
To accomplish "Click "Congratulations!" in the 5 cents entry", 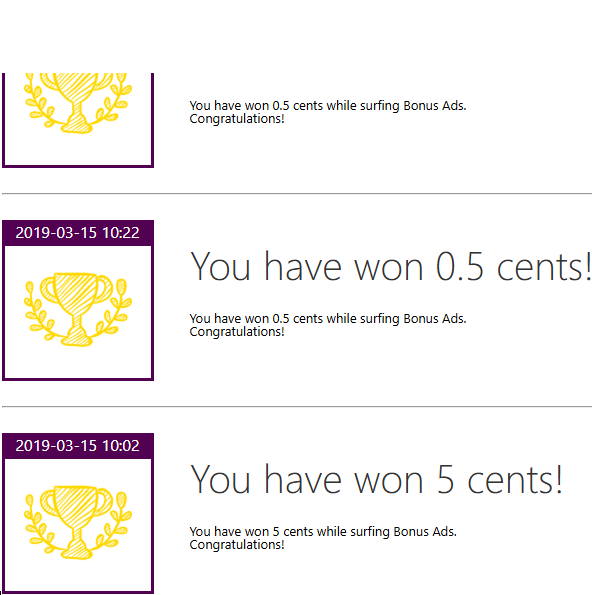I will coord(237,545).
